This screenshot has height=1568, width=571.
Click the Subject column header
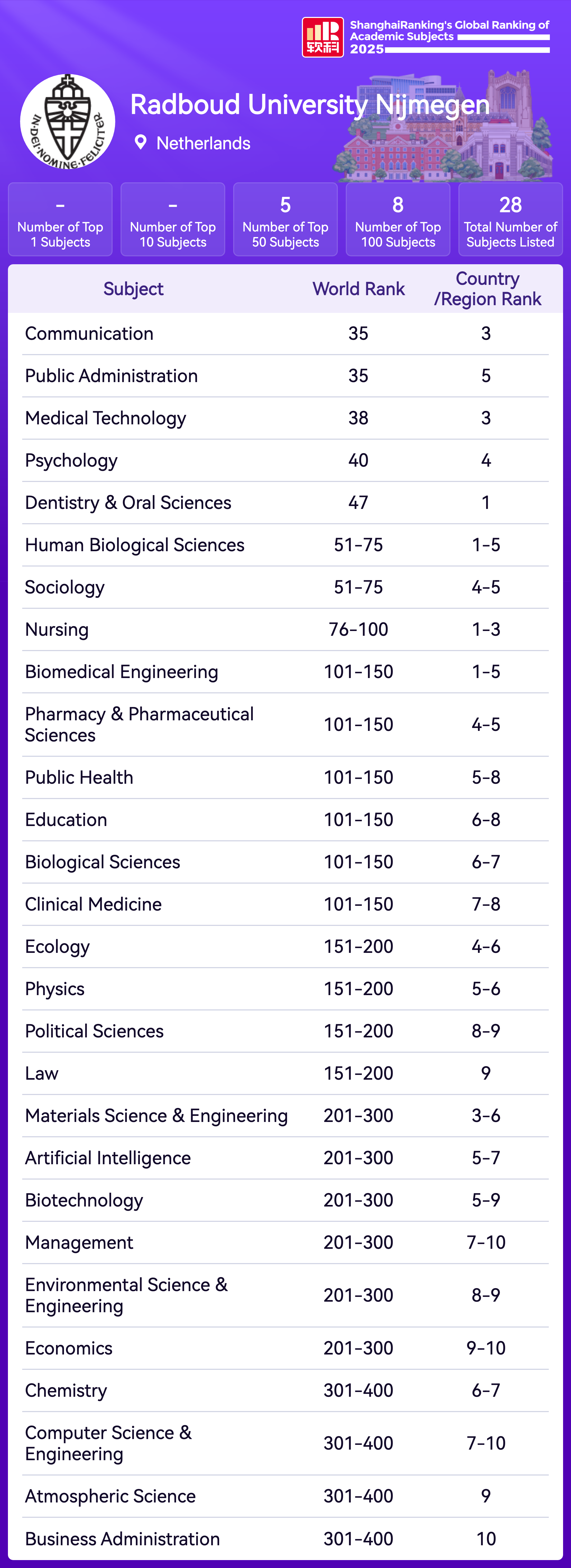coord(133,289)
